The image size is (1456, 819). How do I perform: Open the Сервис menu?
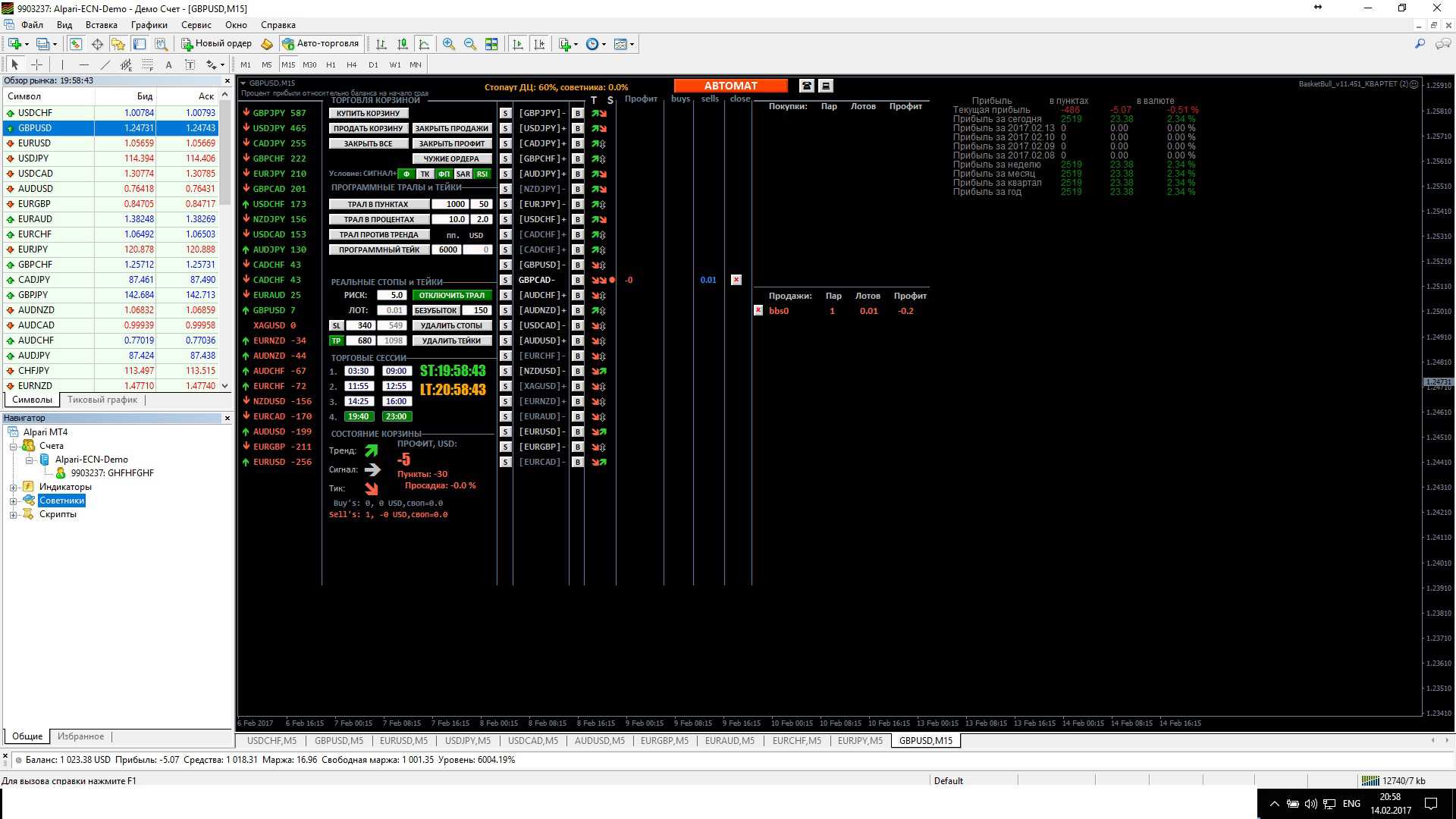click(x=196, y=25)
